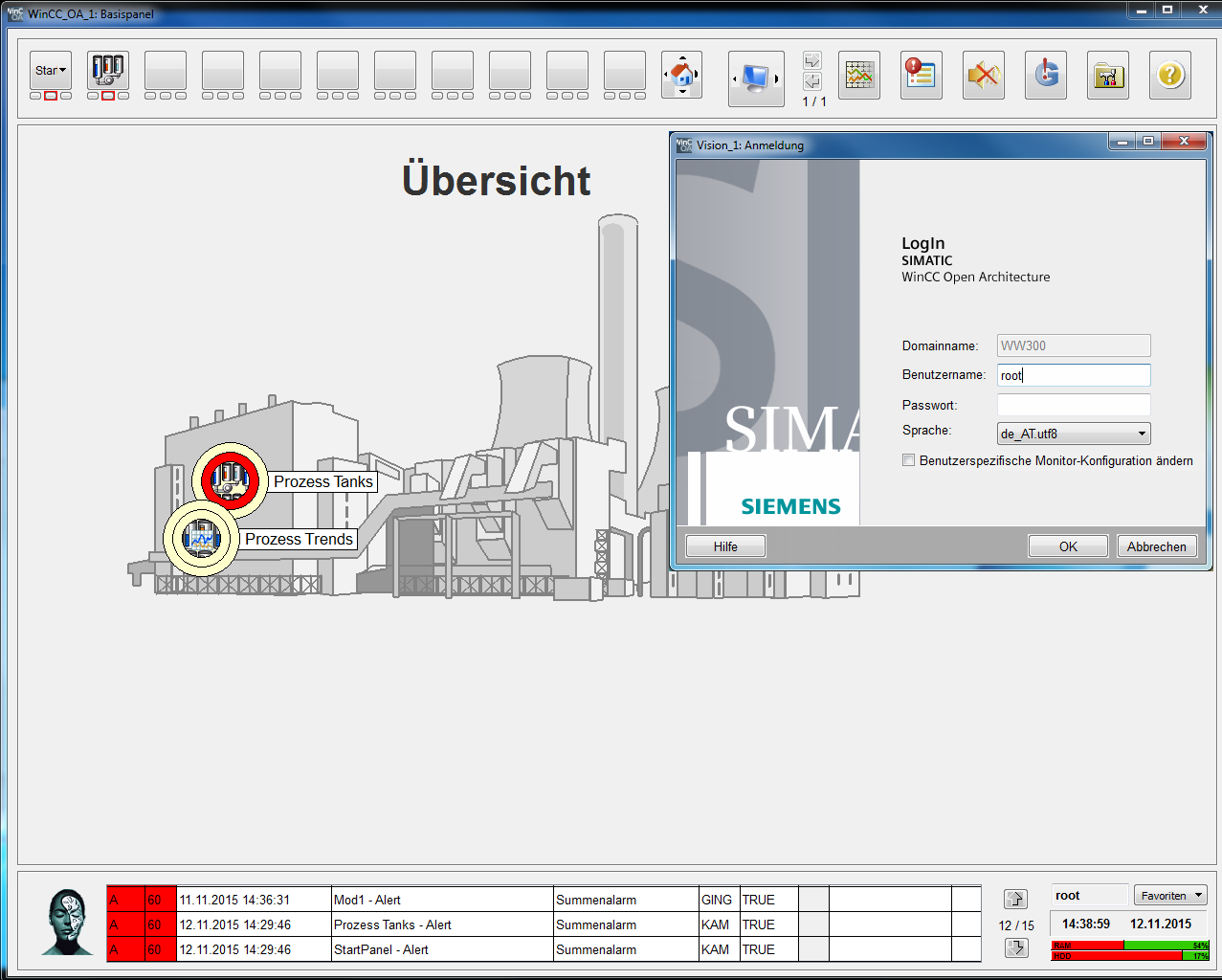Select the StartPanel - Alert cell
1222x980 pixels.
tap(442, 949)
